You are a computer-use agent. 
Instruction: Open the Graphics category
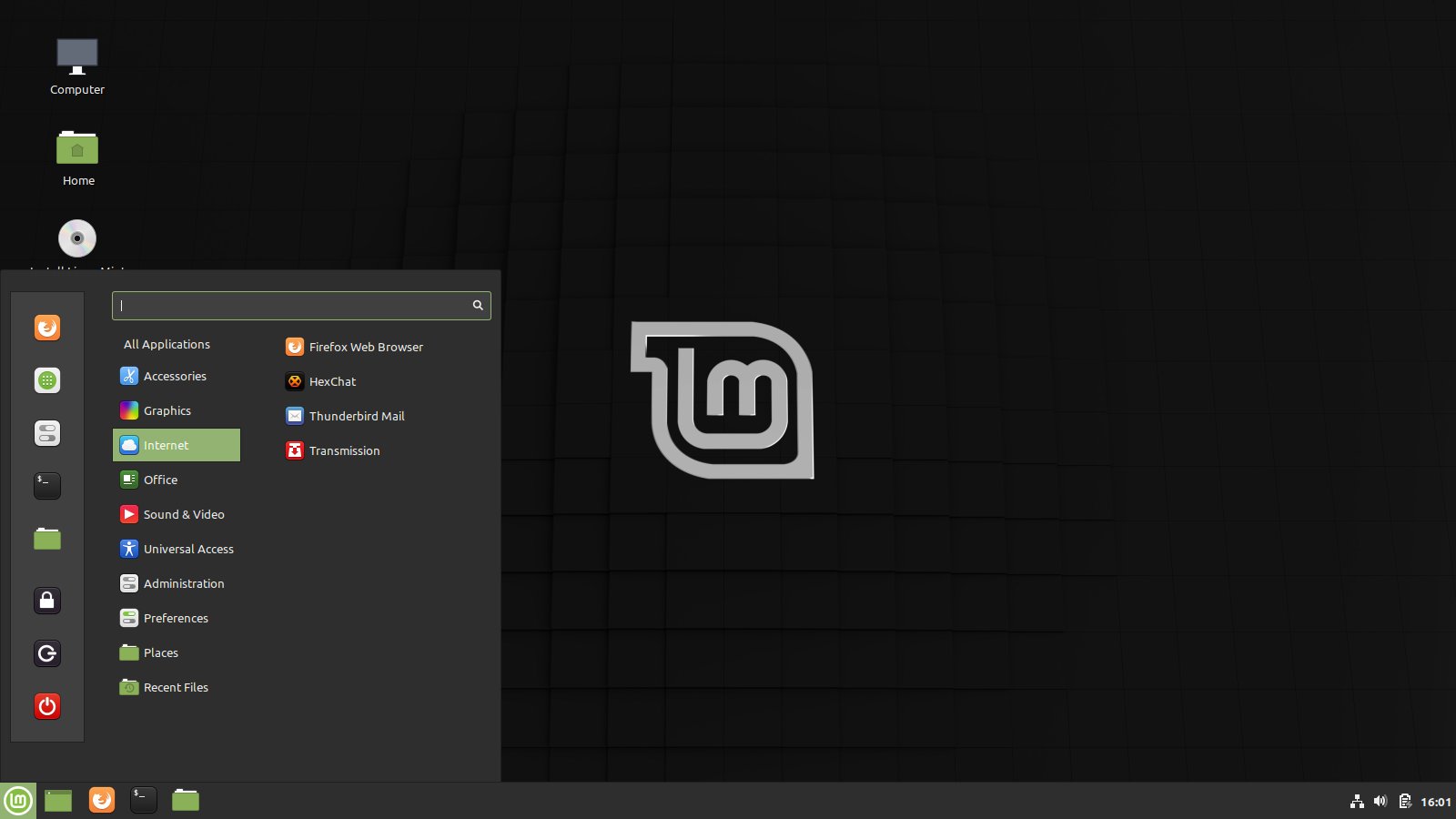(x=177, y=410)
